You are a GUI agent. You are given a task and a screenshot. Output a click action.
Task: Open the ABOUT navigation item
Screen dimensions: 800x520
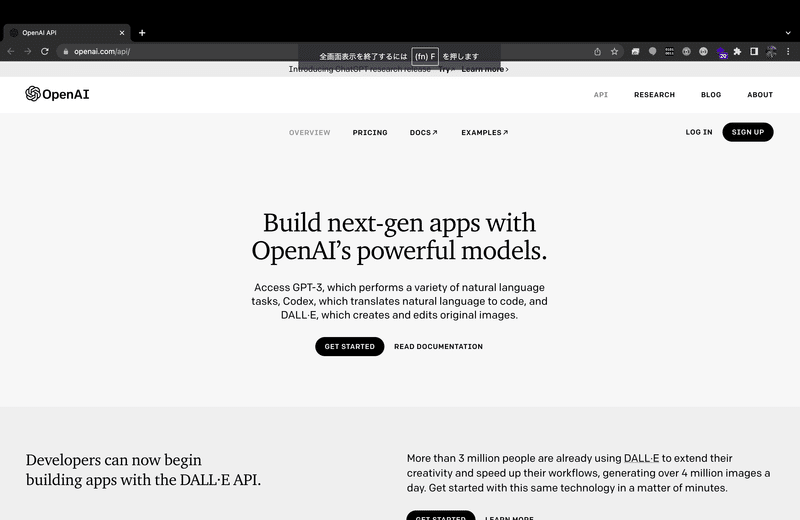point(760,95)
